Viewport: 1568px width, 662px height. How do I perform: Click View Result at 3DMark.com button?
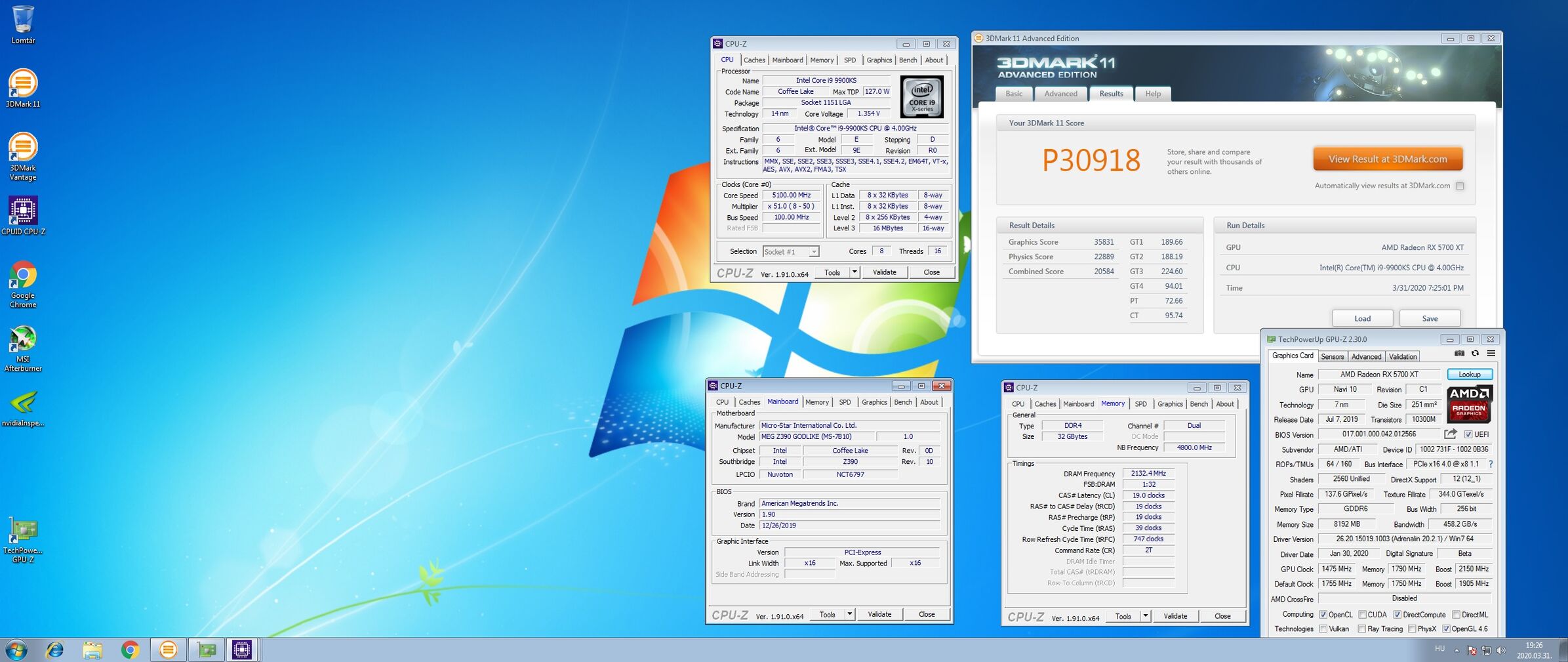click(x=1388, y=159)
